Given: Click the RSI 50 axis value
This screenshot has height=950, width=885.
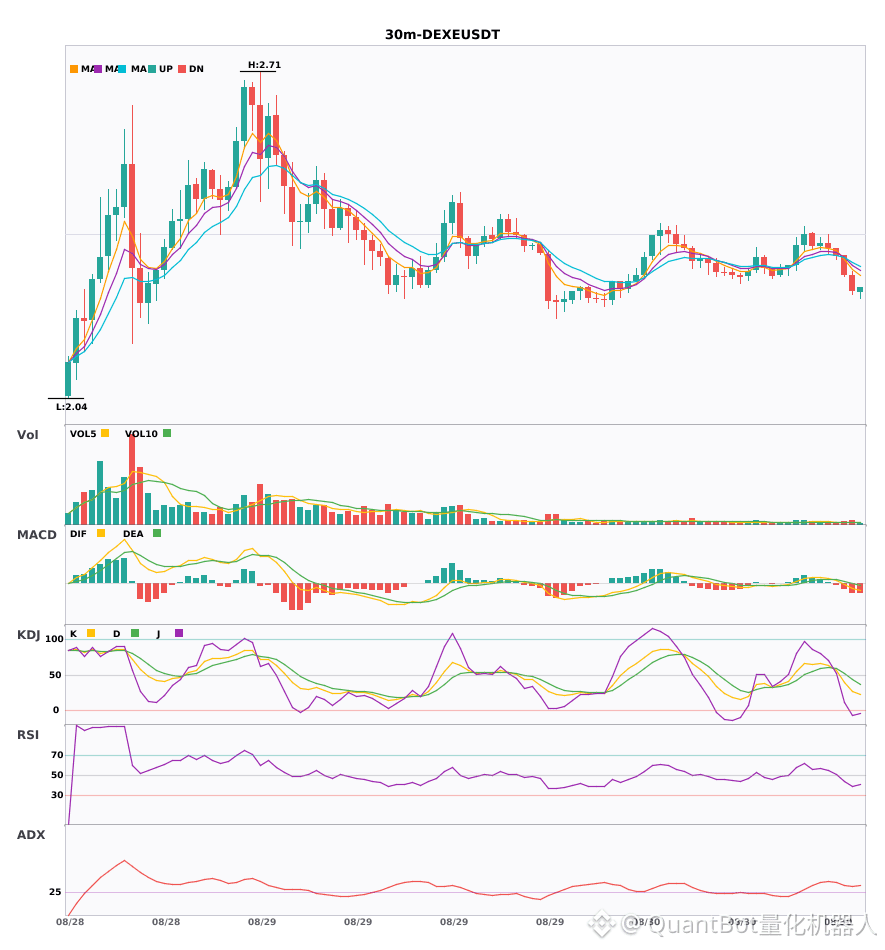Looking at the screenshot, I should pos(57,775).
